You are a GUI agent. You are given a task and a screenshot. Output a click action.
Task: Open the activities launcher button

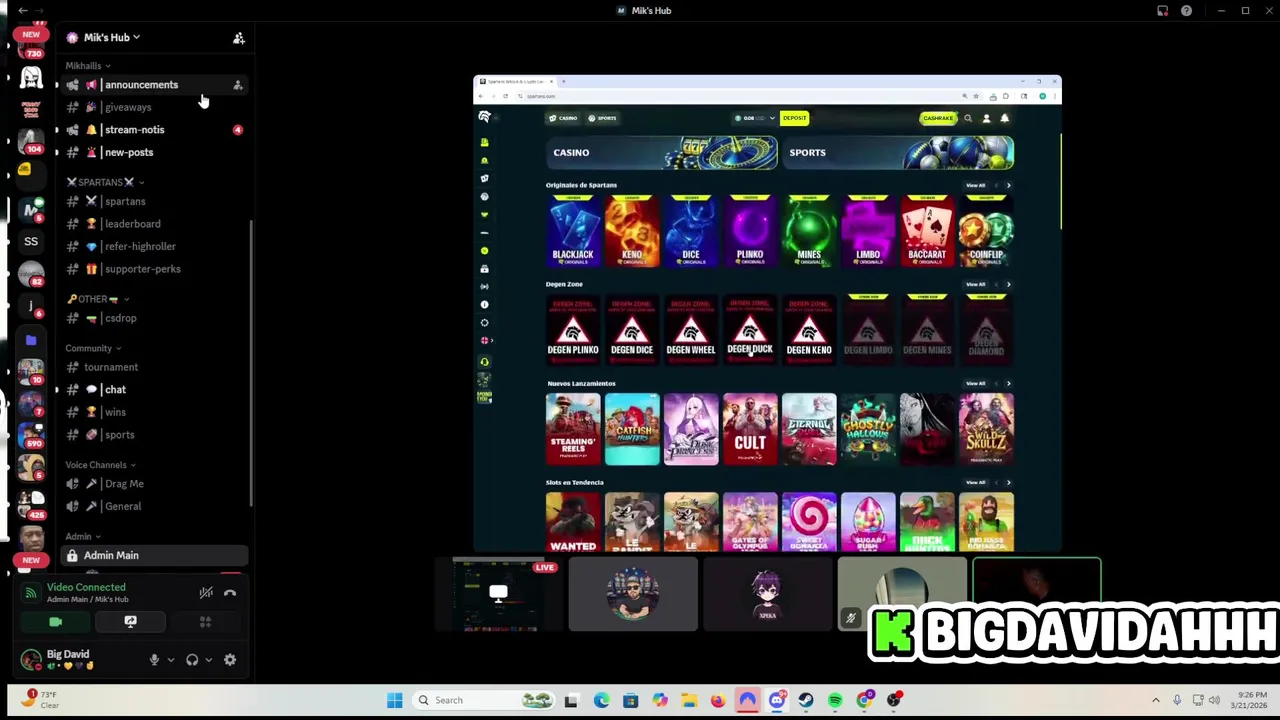205,622
